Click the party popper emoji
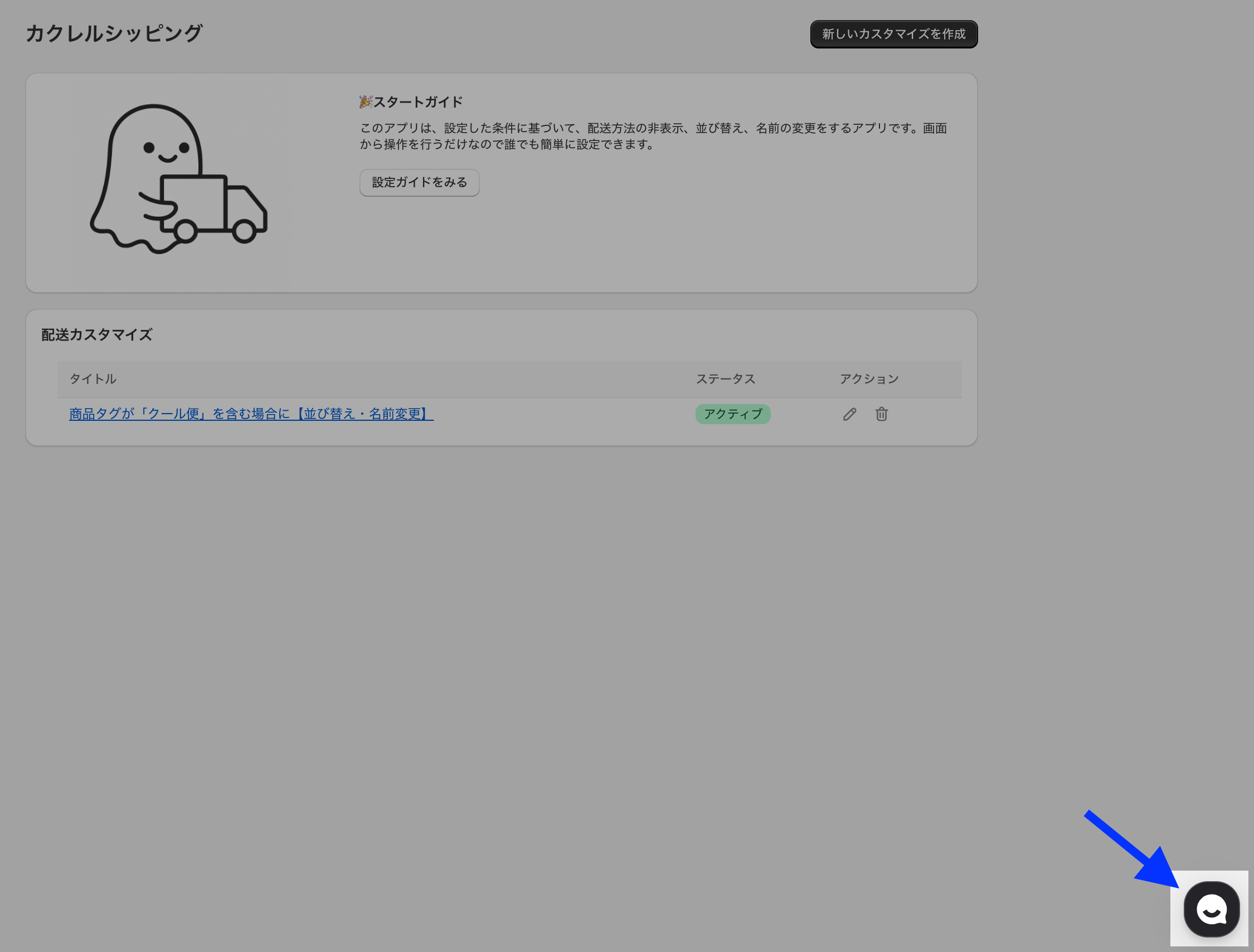The image size is (1254, 952). 365,102
